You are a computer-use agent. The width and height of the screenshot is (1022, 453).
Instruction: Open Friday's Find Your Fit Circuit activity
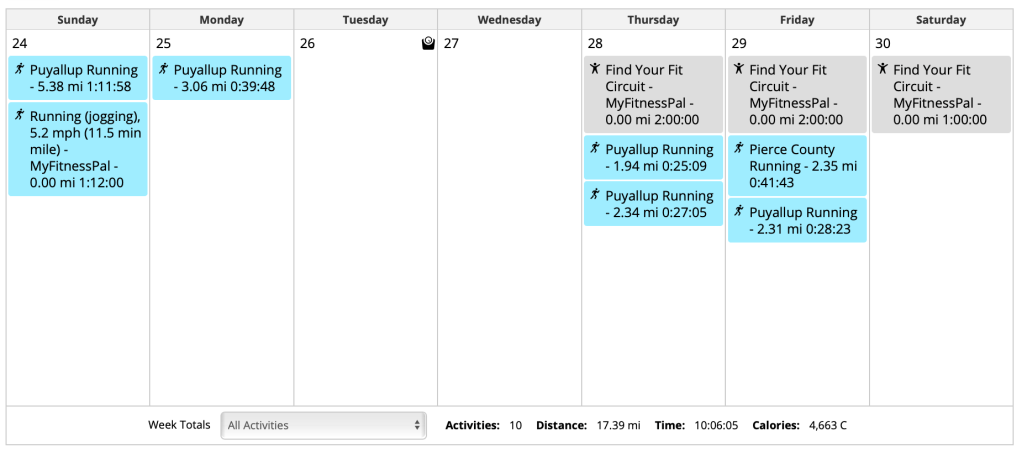(x=796, y=94)
